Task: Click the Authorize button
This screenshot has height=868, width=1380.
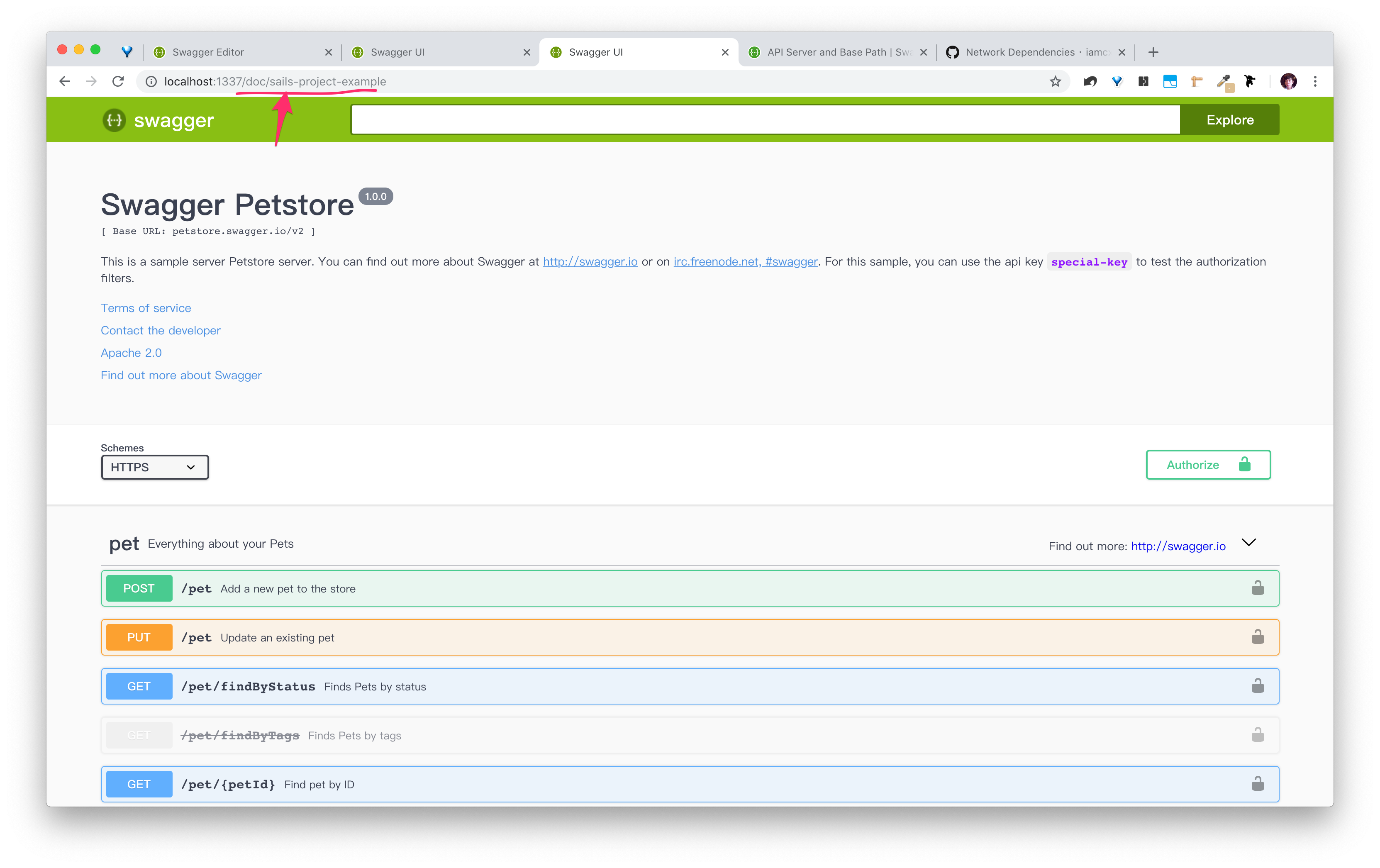Action: pyautogui.click(x=1207, y=465)
